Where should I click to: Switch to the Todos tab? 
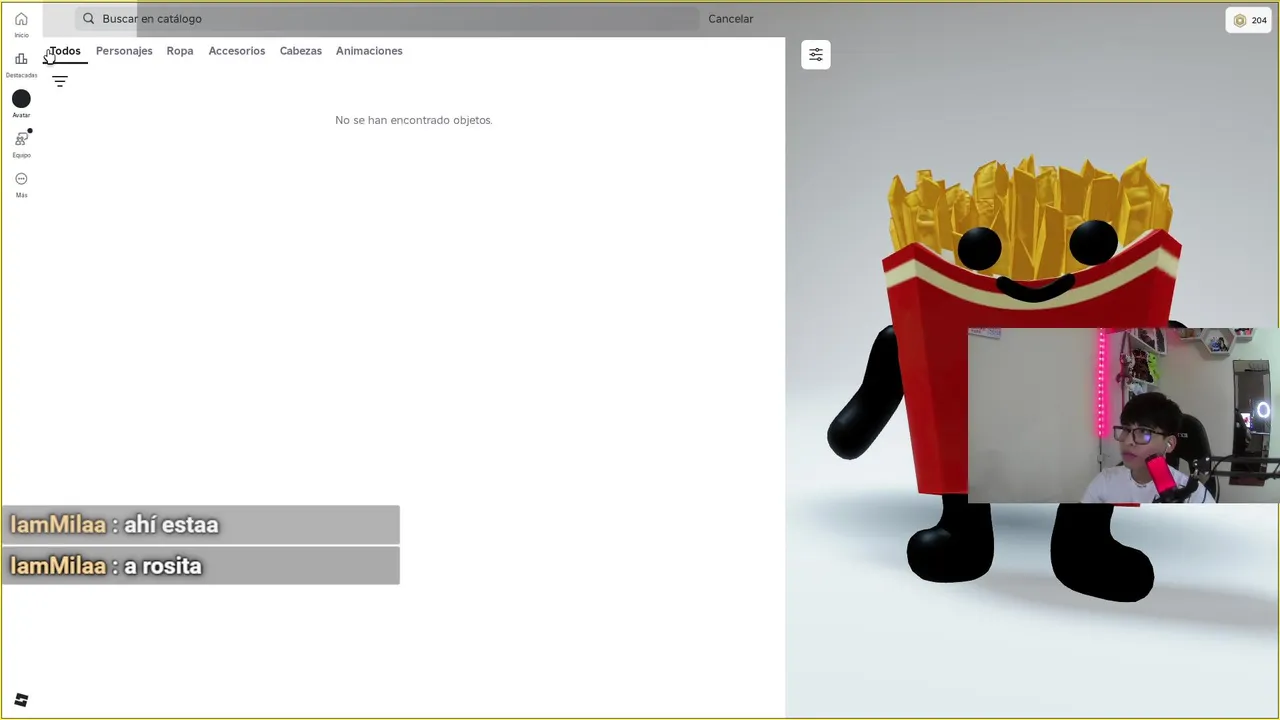click(65, 51)
